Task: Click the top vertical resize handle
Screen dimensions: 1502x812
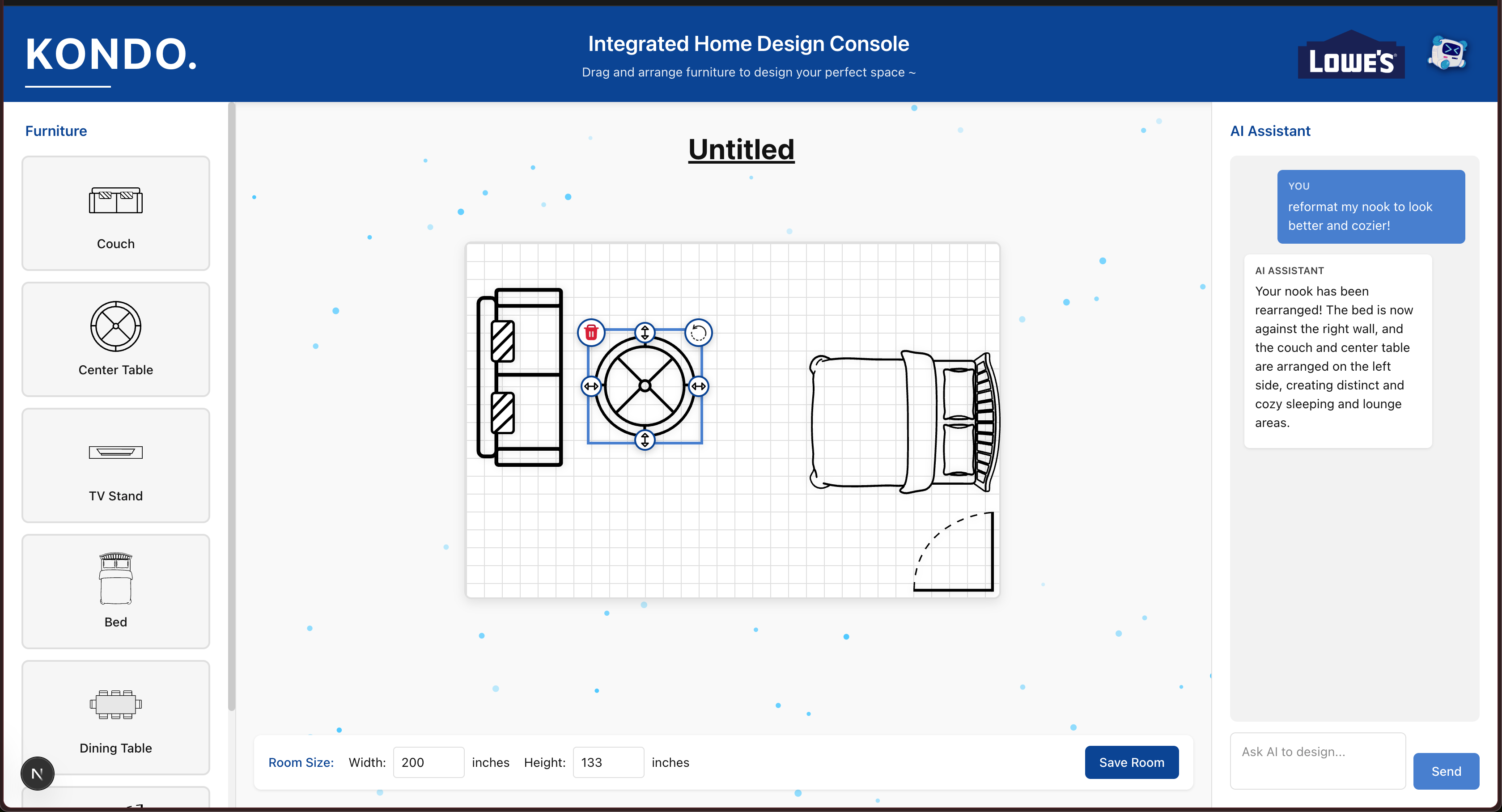Action: click(x=644, y=332)
